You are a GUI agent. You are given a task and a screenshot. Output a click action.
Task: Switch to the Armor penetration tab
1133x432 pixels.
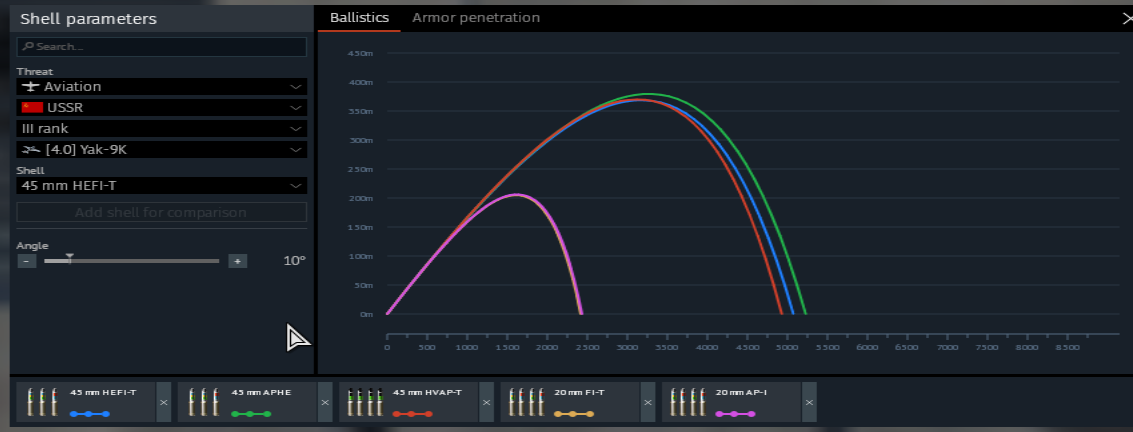pyautogui.click(x=476, y=18)
